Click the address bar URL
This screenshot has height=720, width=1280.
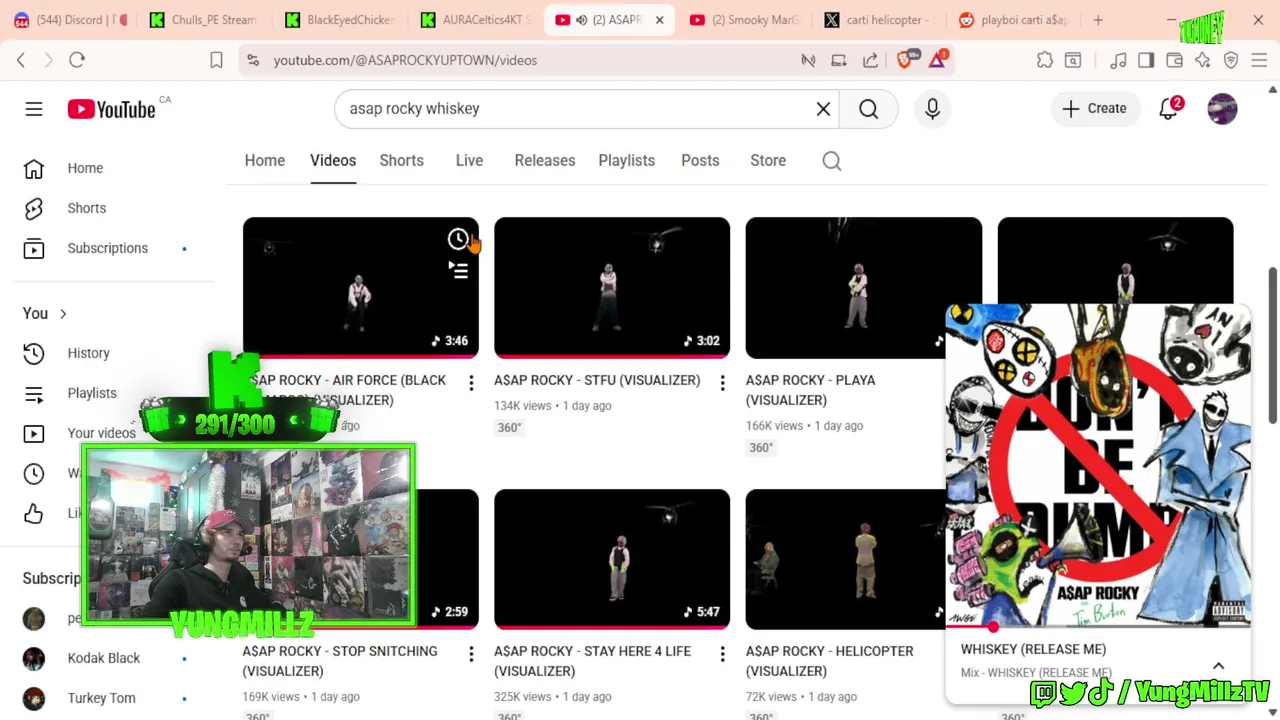(405, 60)
